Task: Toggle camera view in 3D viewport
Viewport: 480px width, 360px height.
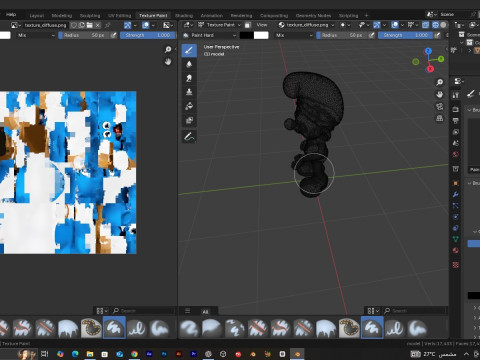Action: point(440,106)
